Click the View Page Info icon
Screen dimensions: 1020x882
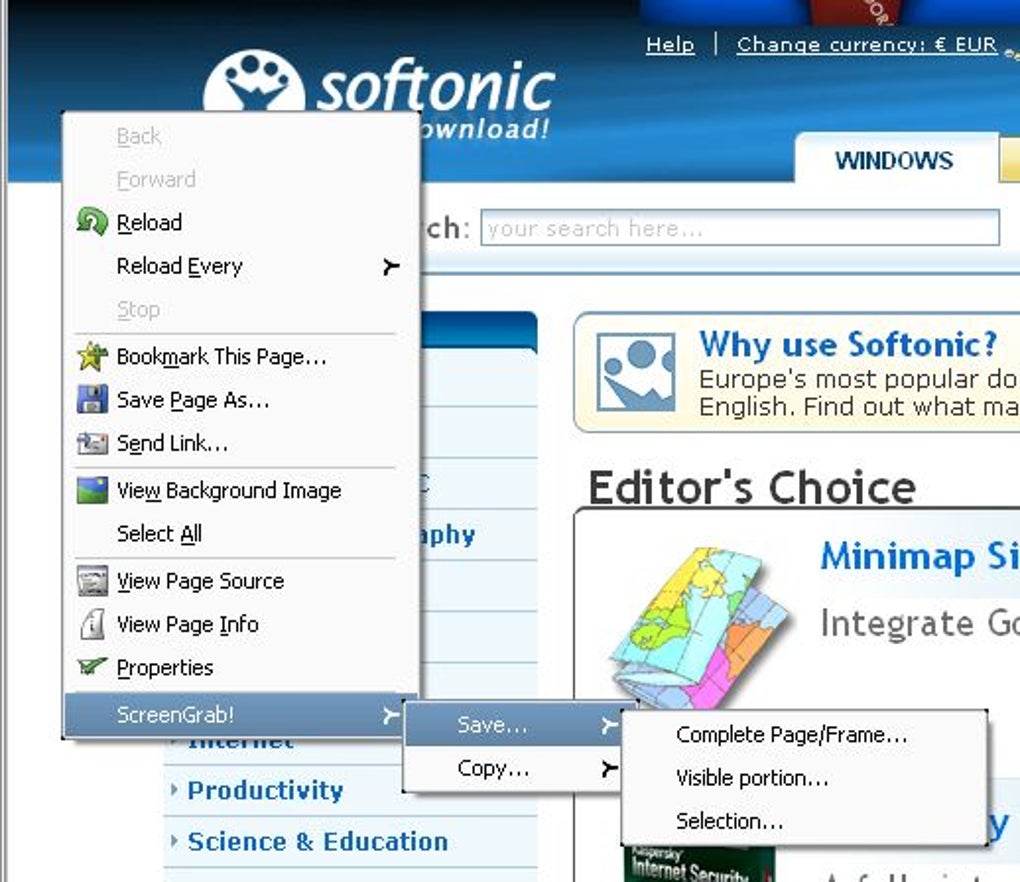coord(92,624)
